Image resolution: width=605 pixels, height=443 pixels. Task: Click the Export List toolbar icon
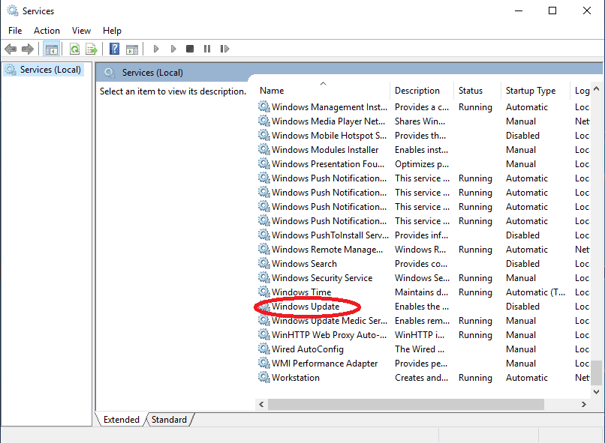point(92,48)
